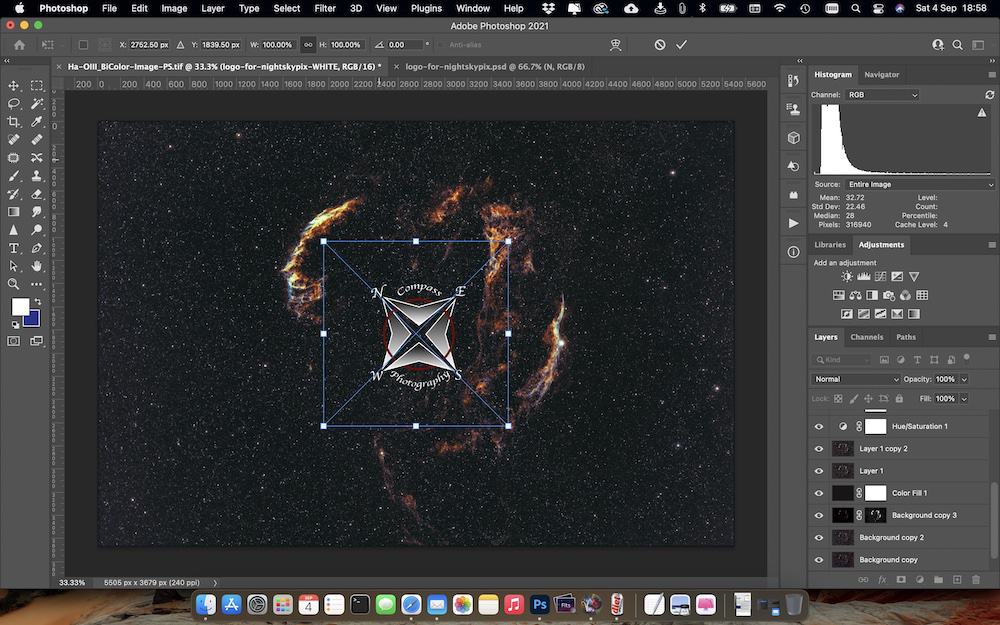Add a Photo Filter adjustment

tap(888, 295)
